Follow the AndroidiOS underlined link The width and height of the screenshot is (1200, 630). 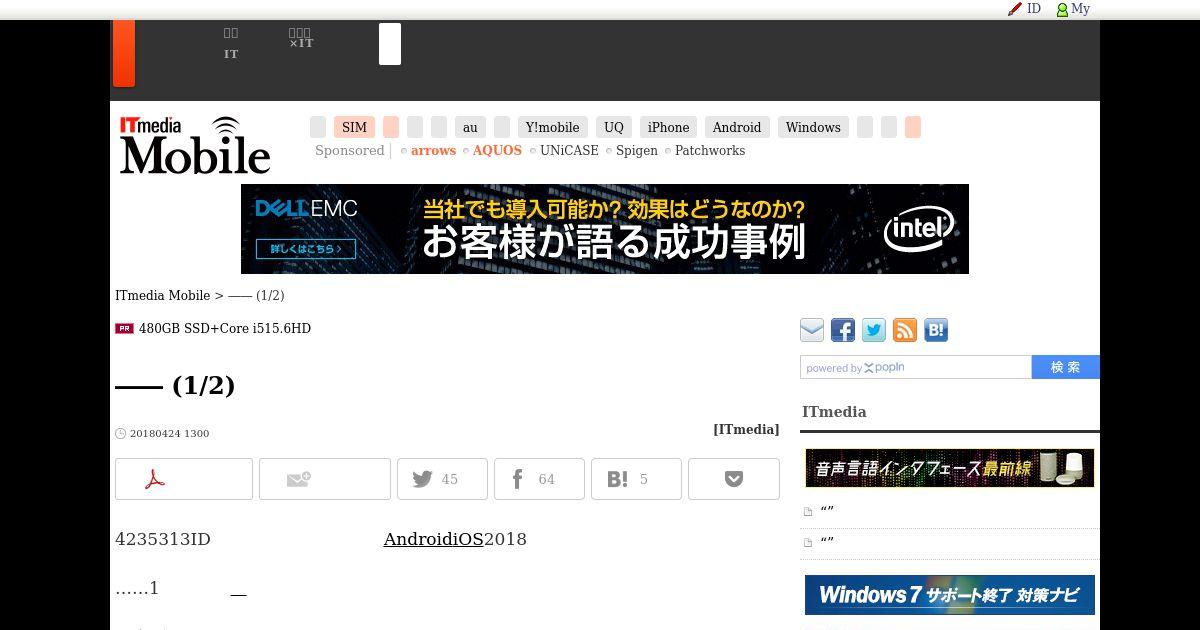[x=433, y=539]
